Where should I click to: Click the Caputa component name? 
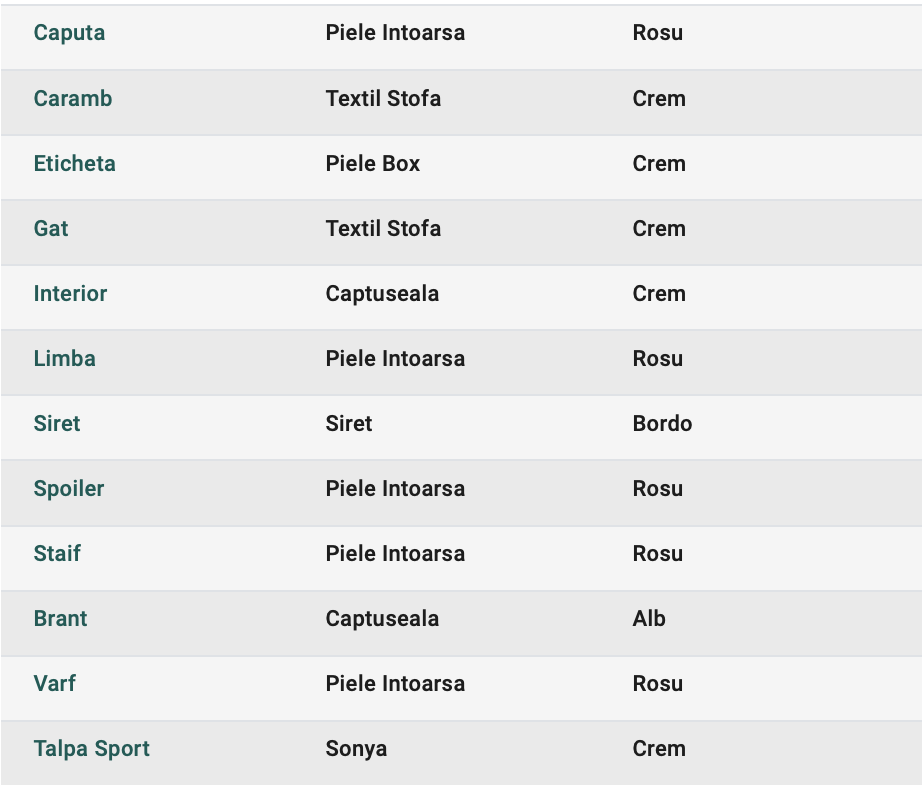point(69,34)
